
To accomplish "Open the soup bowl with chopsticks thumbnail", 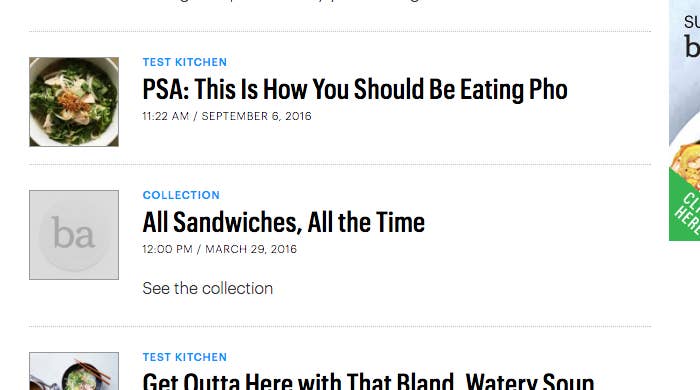I will click(74, 371).
